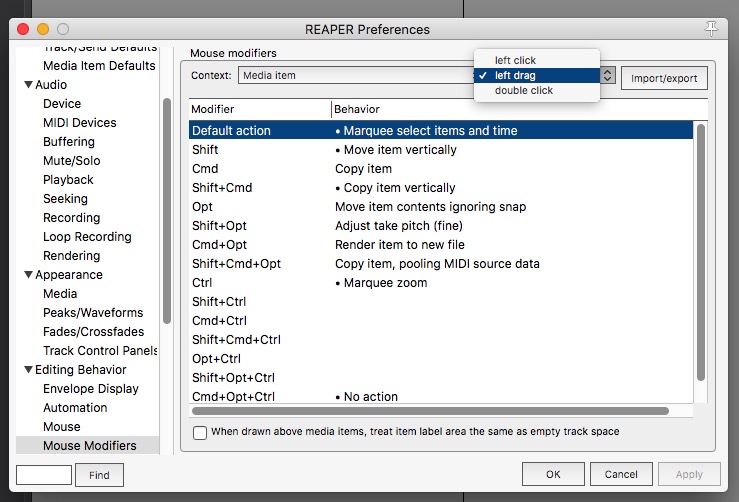Select the Shift+Opt Adjust take pitch row
This screenshot has height=502, width=739.
click(x=441, y=226)
